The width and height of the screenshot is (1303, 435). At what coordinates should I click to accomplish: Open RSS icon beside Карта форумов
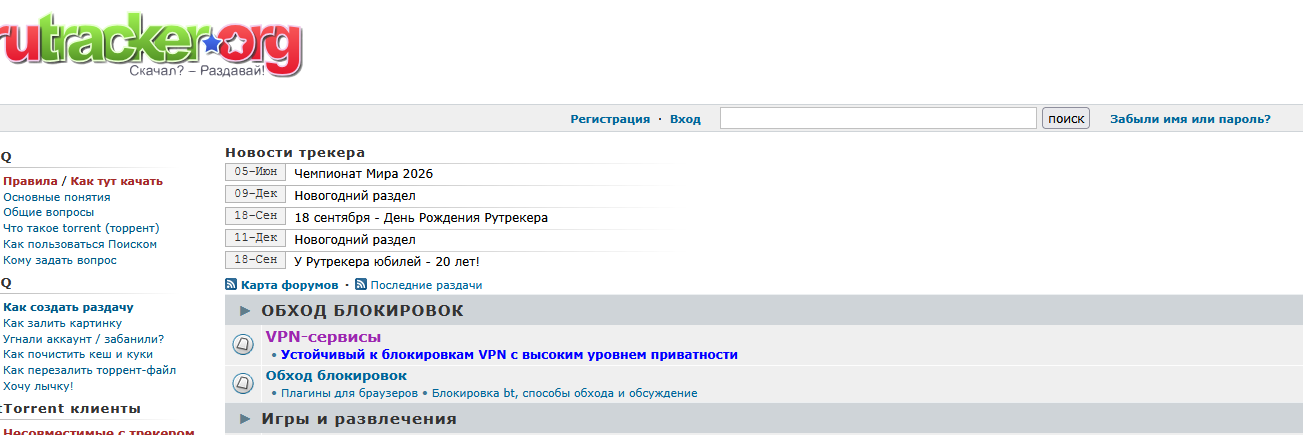[231, 285]
